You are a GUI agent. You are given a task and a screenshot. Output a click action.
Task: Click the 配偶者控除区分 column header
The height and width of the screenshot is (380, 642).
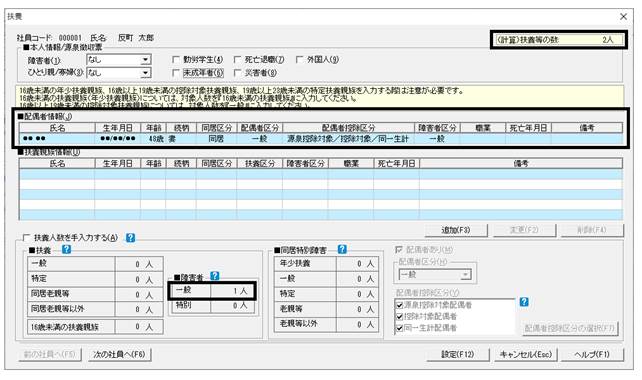pos(348,128)
